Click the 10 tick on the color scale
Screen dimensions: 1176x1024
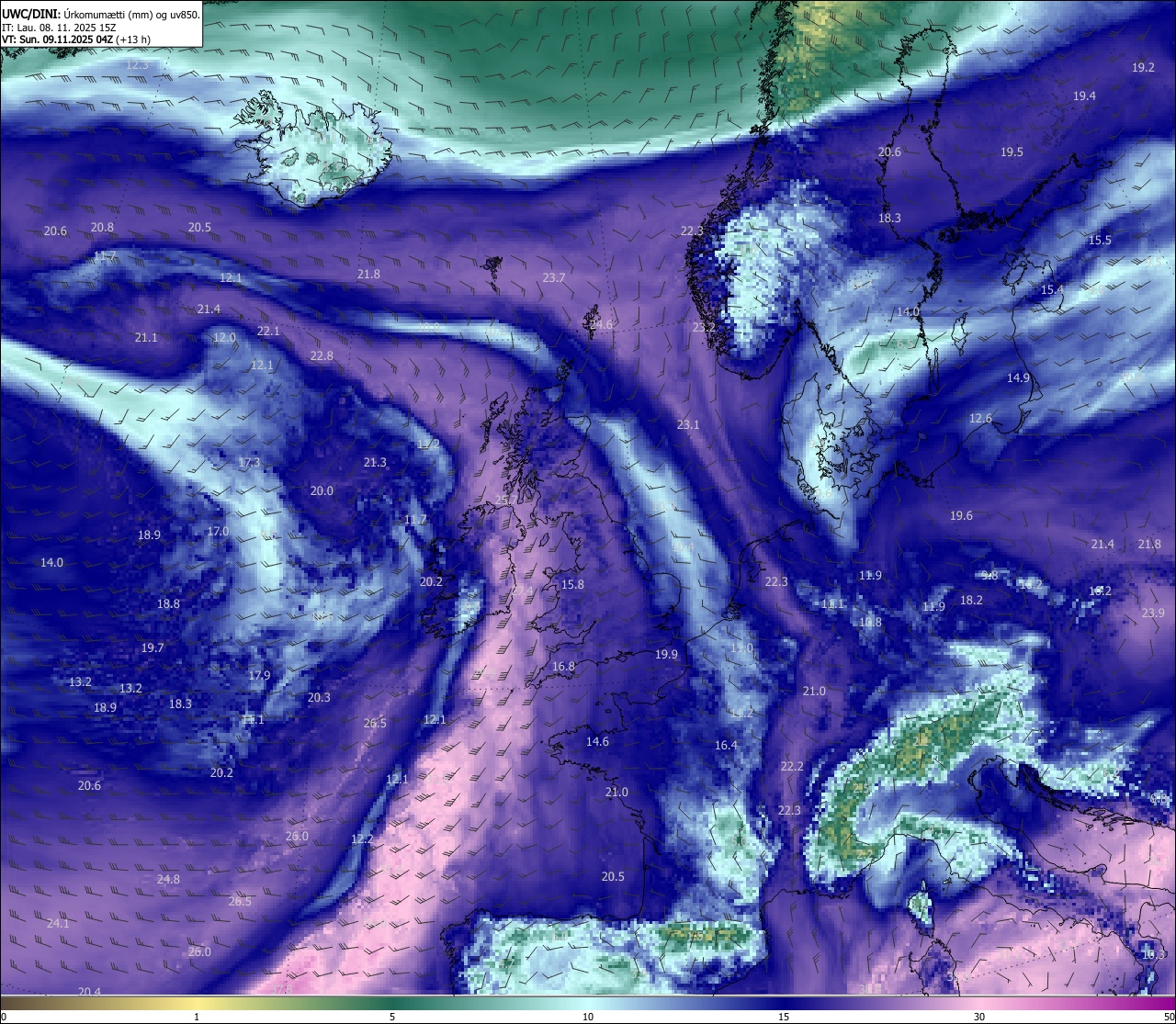pyautogui.click(x=588, y=1017)
